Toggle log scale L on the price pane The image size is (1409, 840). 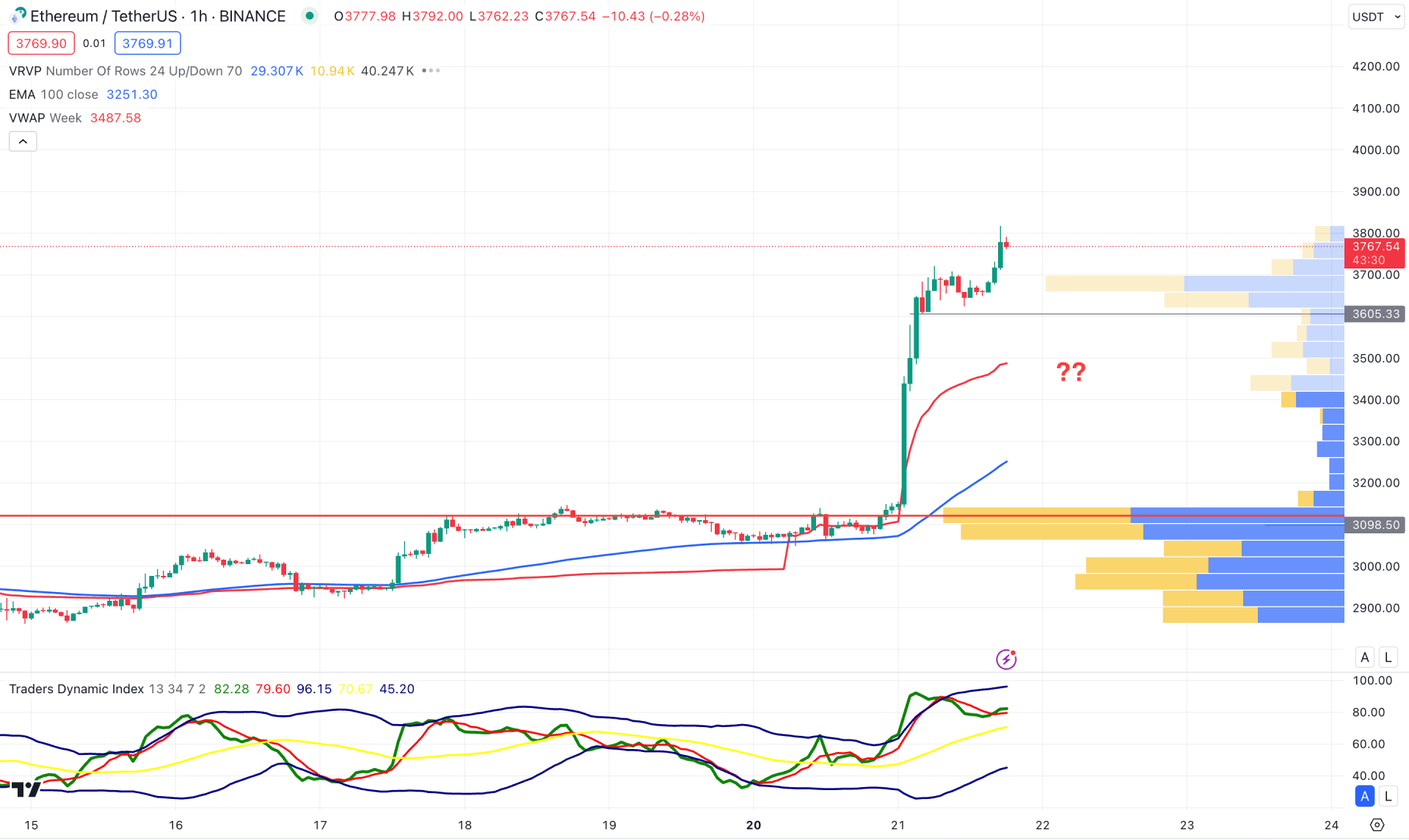1388,657
